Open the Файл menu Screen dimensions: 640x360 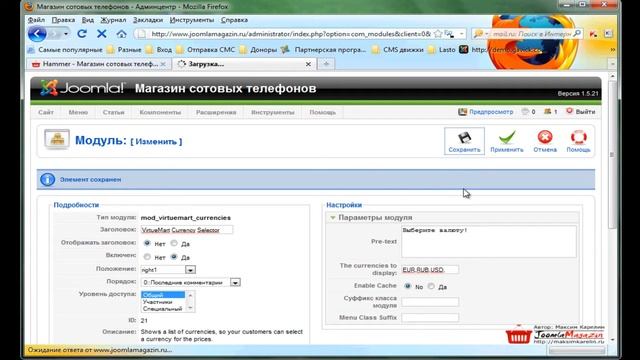[x=36, y=20]
